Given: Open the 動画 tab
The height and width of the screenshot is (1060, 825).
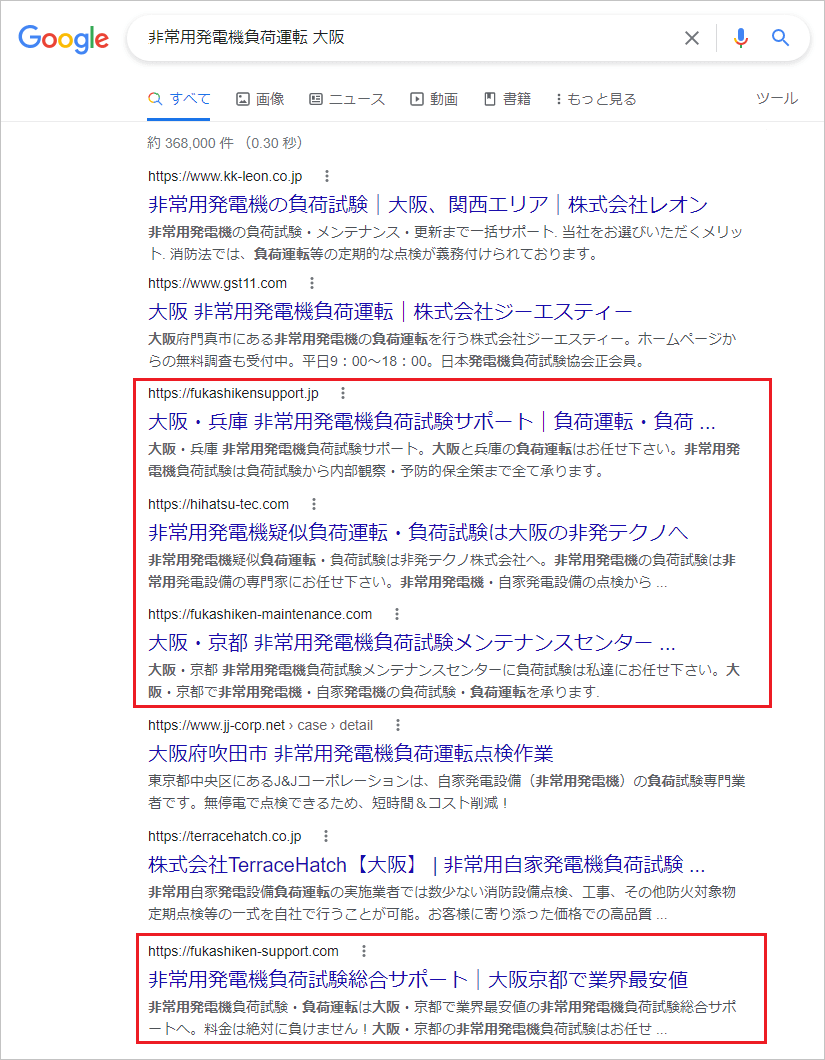Looking at the screenshot, I should [434, 99].
